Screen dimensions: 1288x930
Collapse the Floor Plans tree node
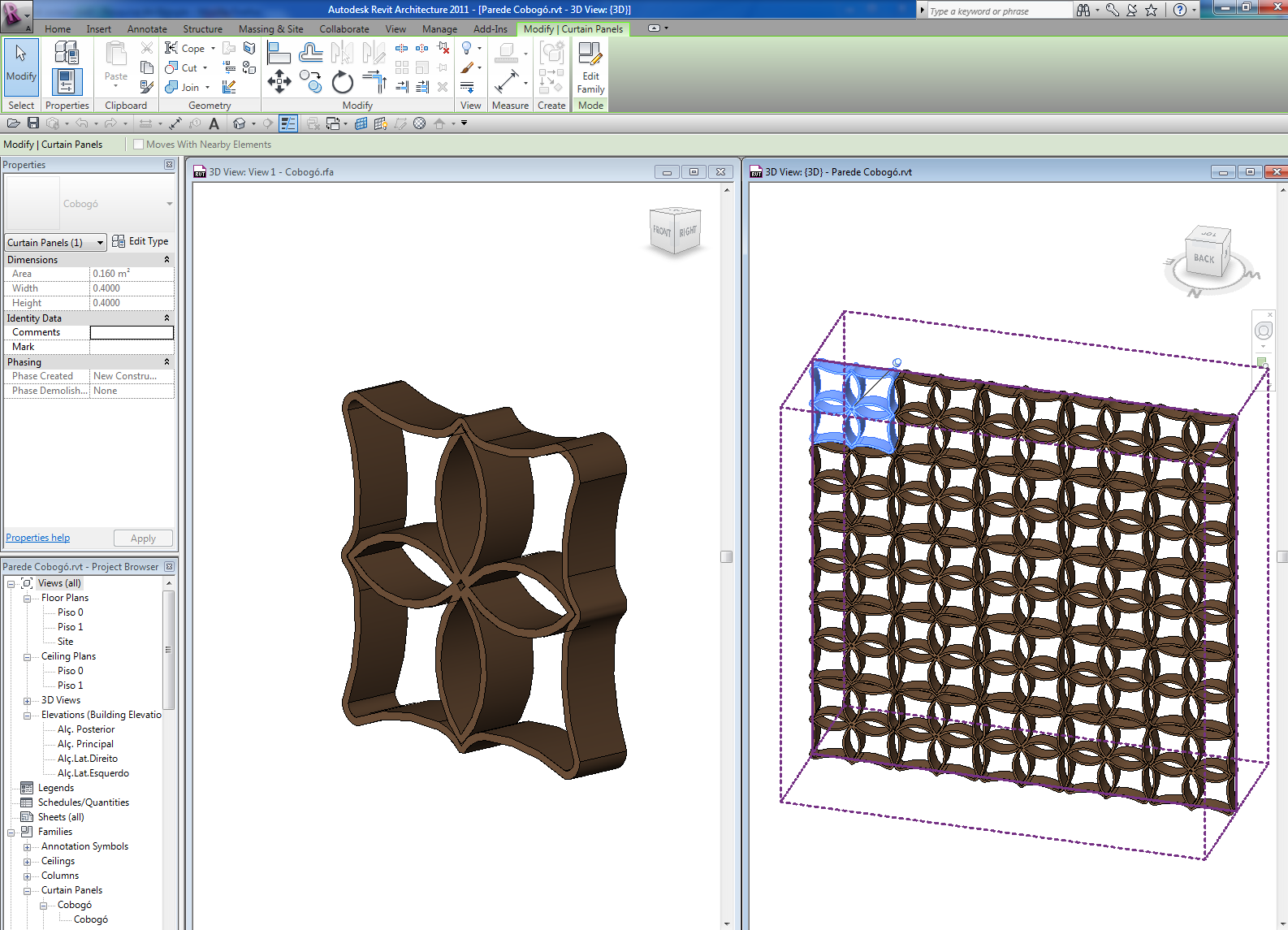(27, 599)
